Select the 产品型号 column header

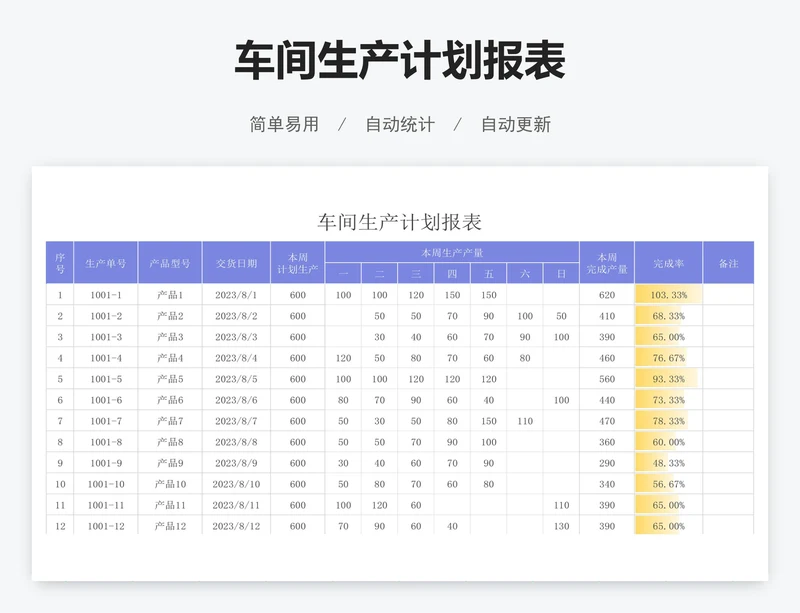(x=170, y=263)
